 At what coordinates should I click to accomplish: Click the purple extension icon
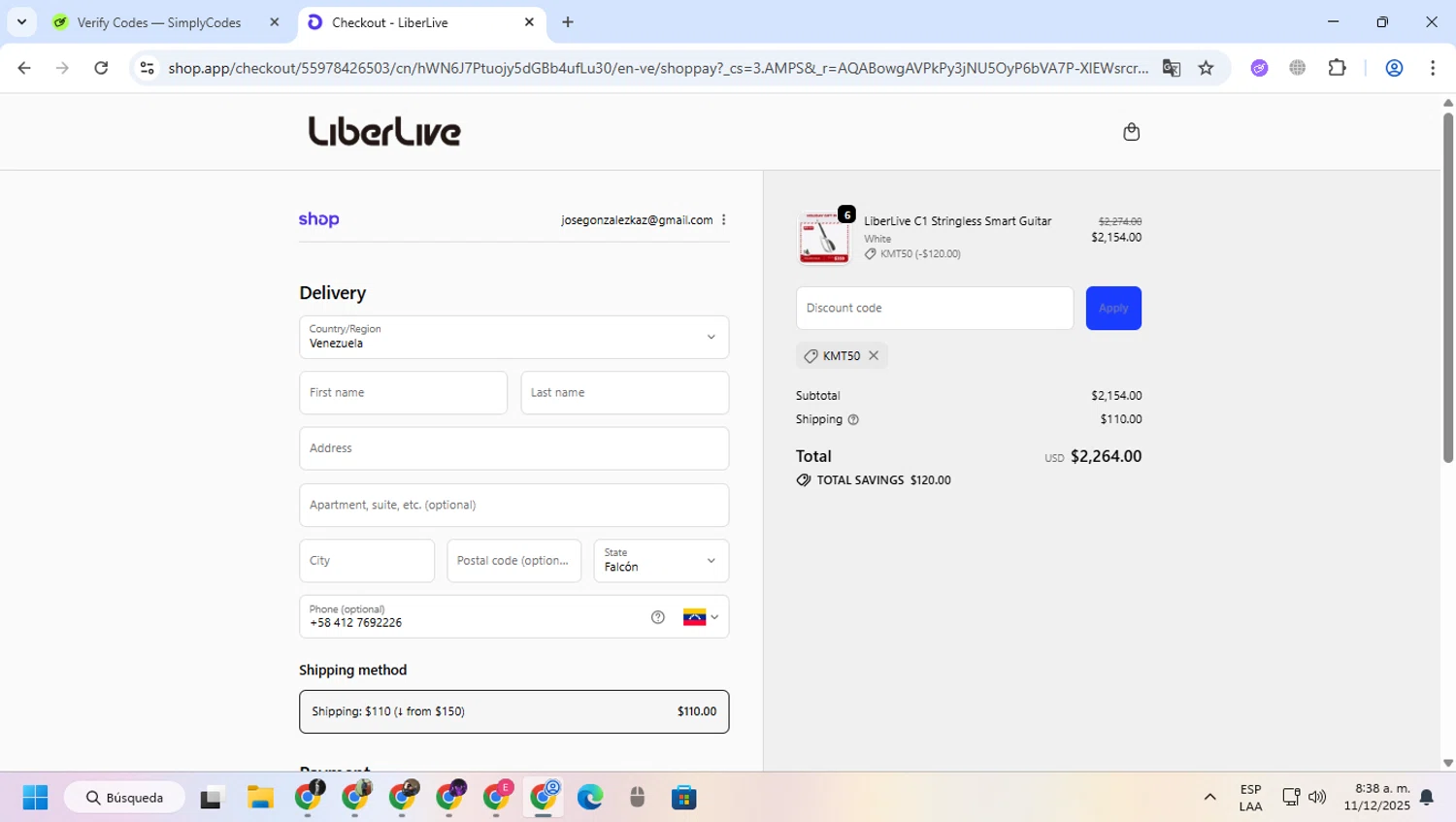1259,68
